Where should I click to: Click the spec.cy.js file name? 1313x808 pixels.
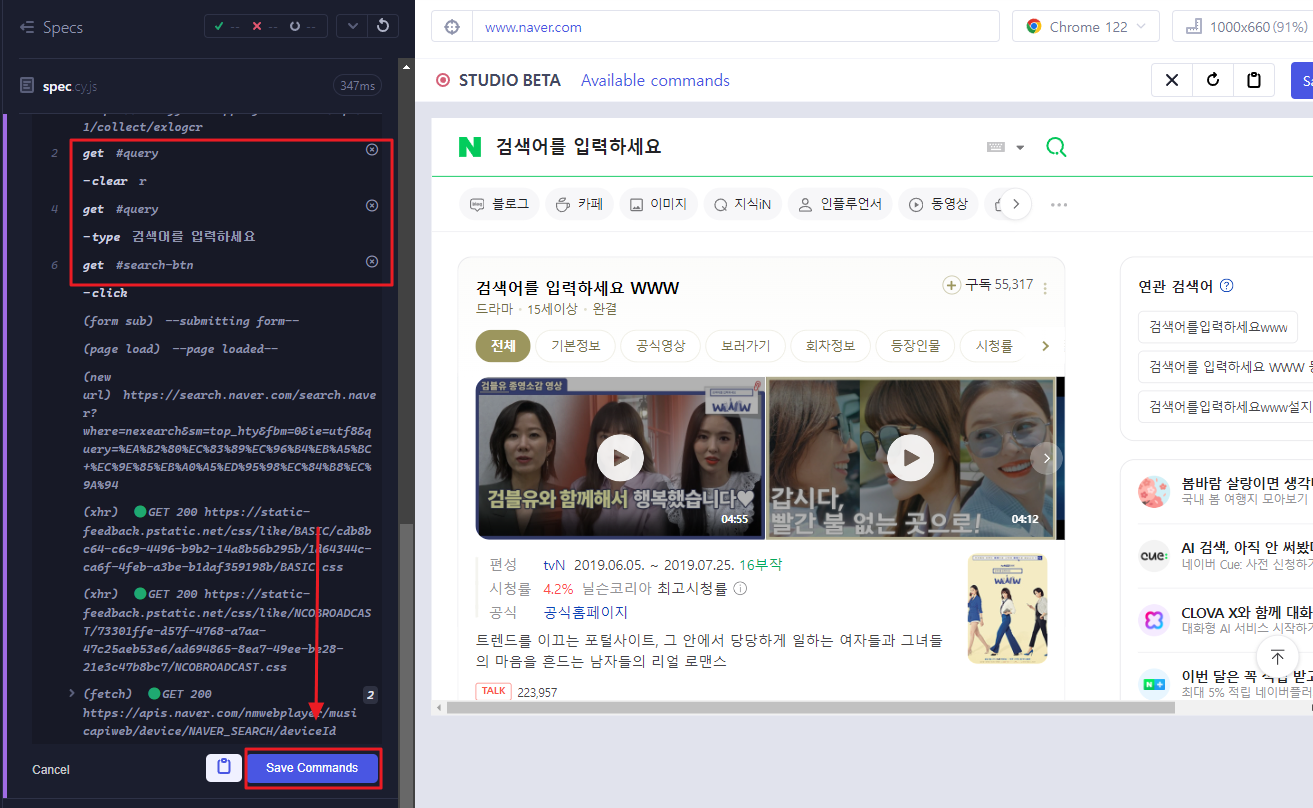[71, 86]
